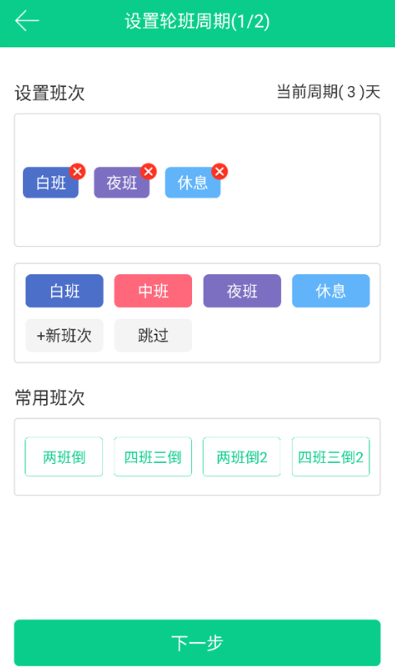Screen dimensions: 395x670
Task: Add the blue 白班 shift option
Action: 65,291
